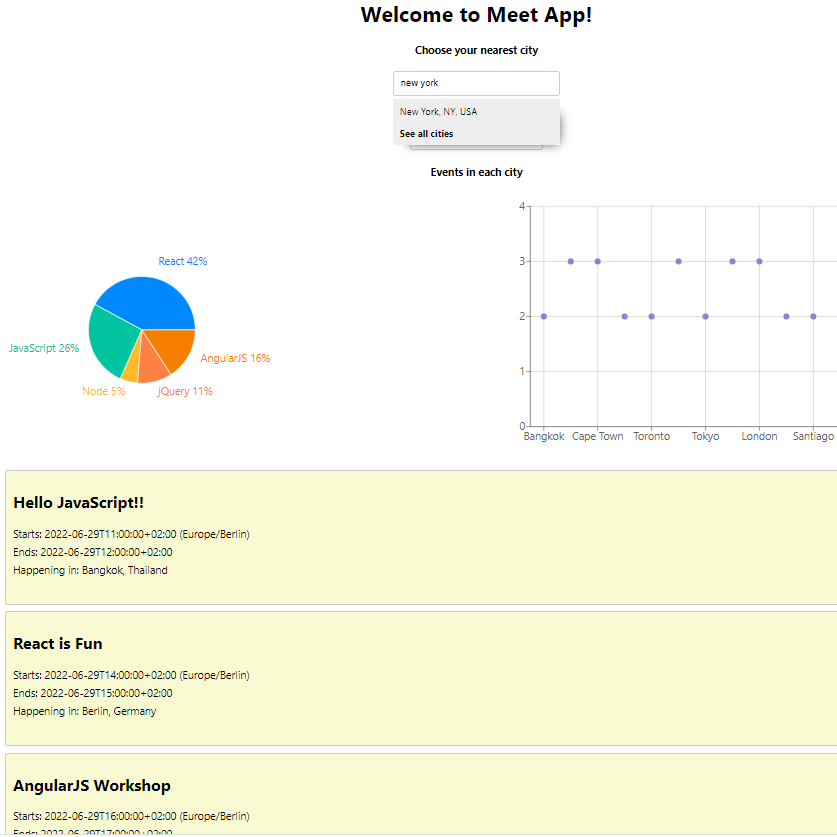Click the JavaScript 26% label

[44, 348]
